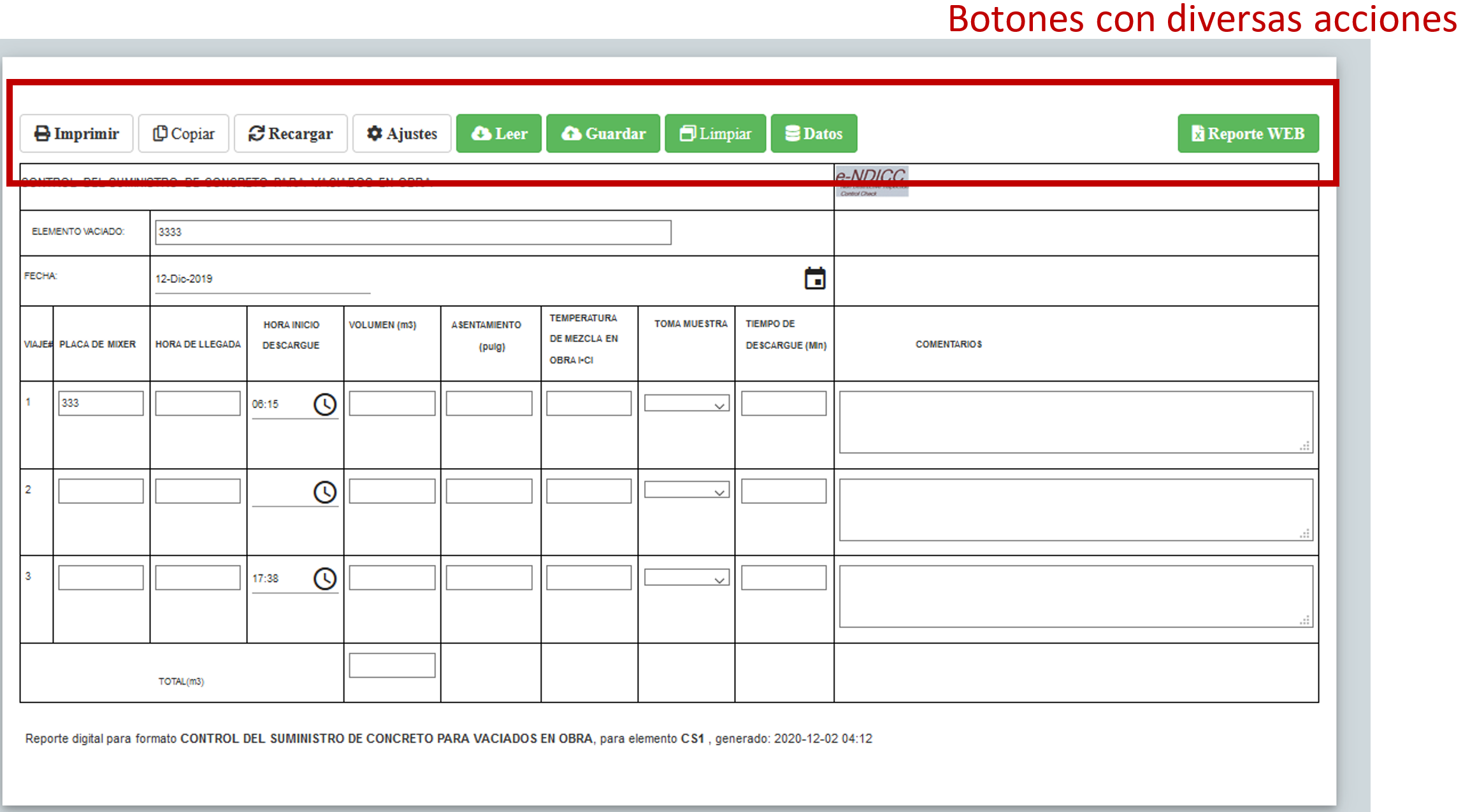Image resolution: width=1463 pixels, height=812 pixels.
Task: Expand the Toma Muestra dropdown in row 2
Action: pyautogui.click(x=686, y=491)
